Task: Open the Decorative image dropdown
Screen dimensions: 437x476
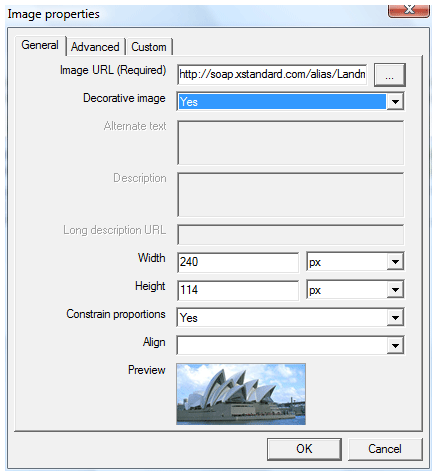Action: tap(290, 101)
